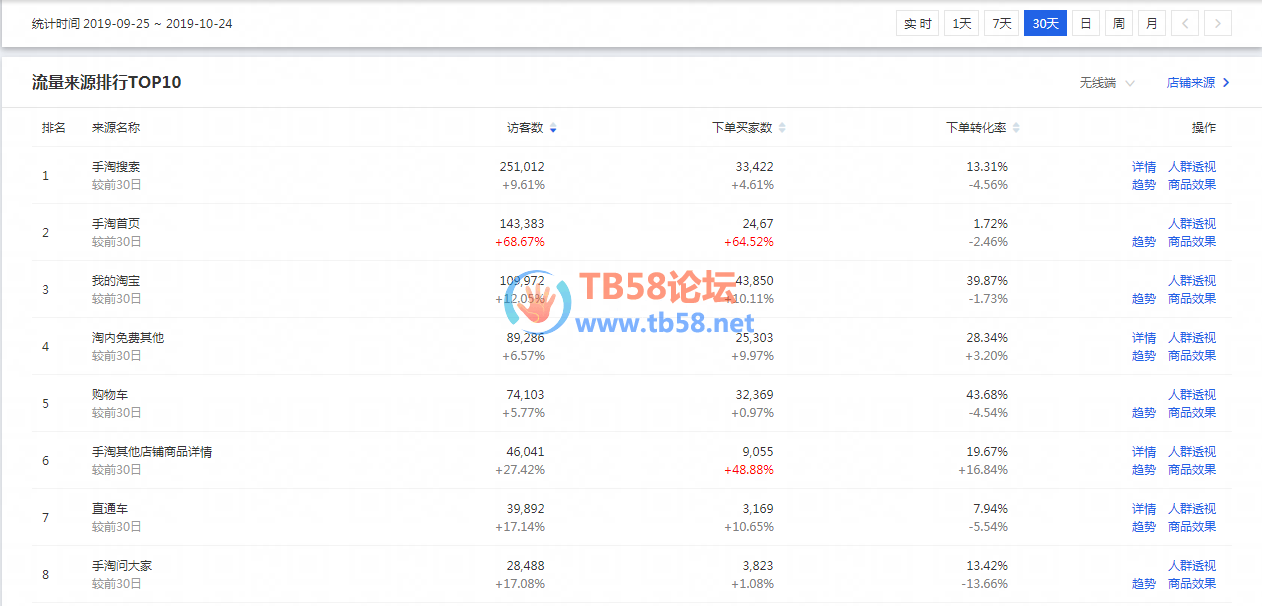Click the conversion rate 43.68%
The height and width of the screenshot is (606, 1262).
click(x=987, y=395)
